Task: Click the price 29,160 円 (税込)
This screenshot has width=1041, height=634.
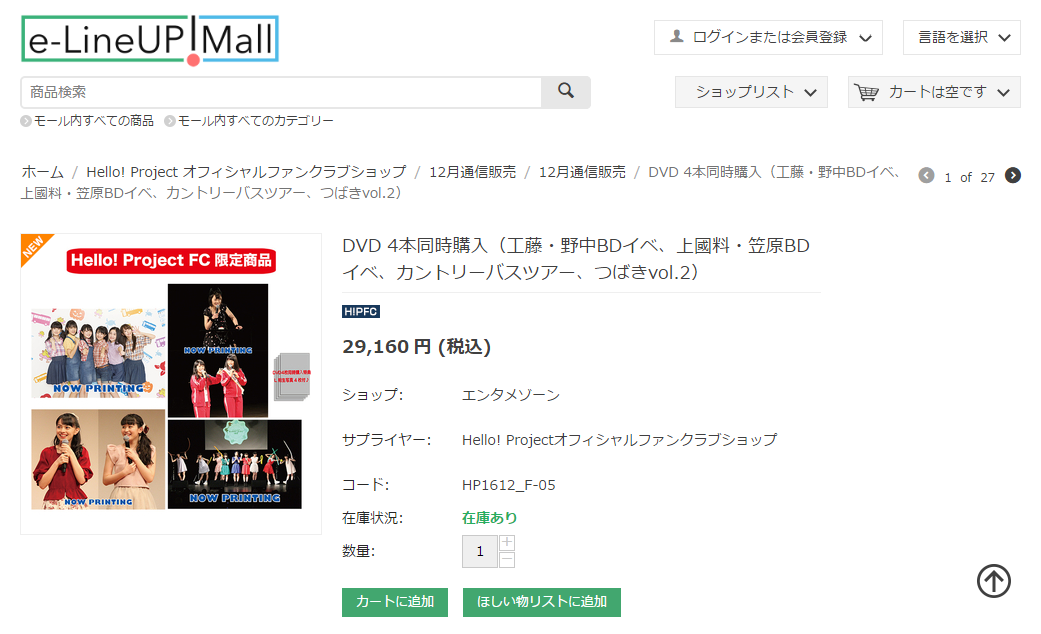Action: click(x=416, y=347)
